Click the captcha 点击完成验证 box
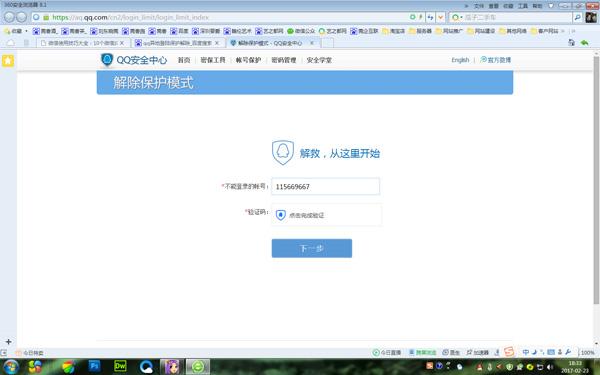The width and height of the screenshot is (600, 375). [x=326, y=215]
